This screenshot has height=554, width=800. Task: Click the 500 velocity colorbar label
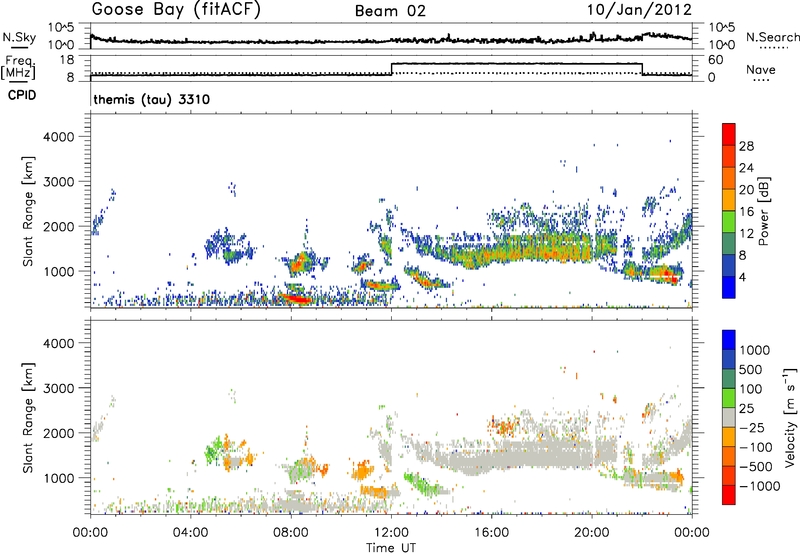(x=752, y=370)
